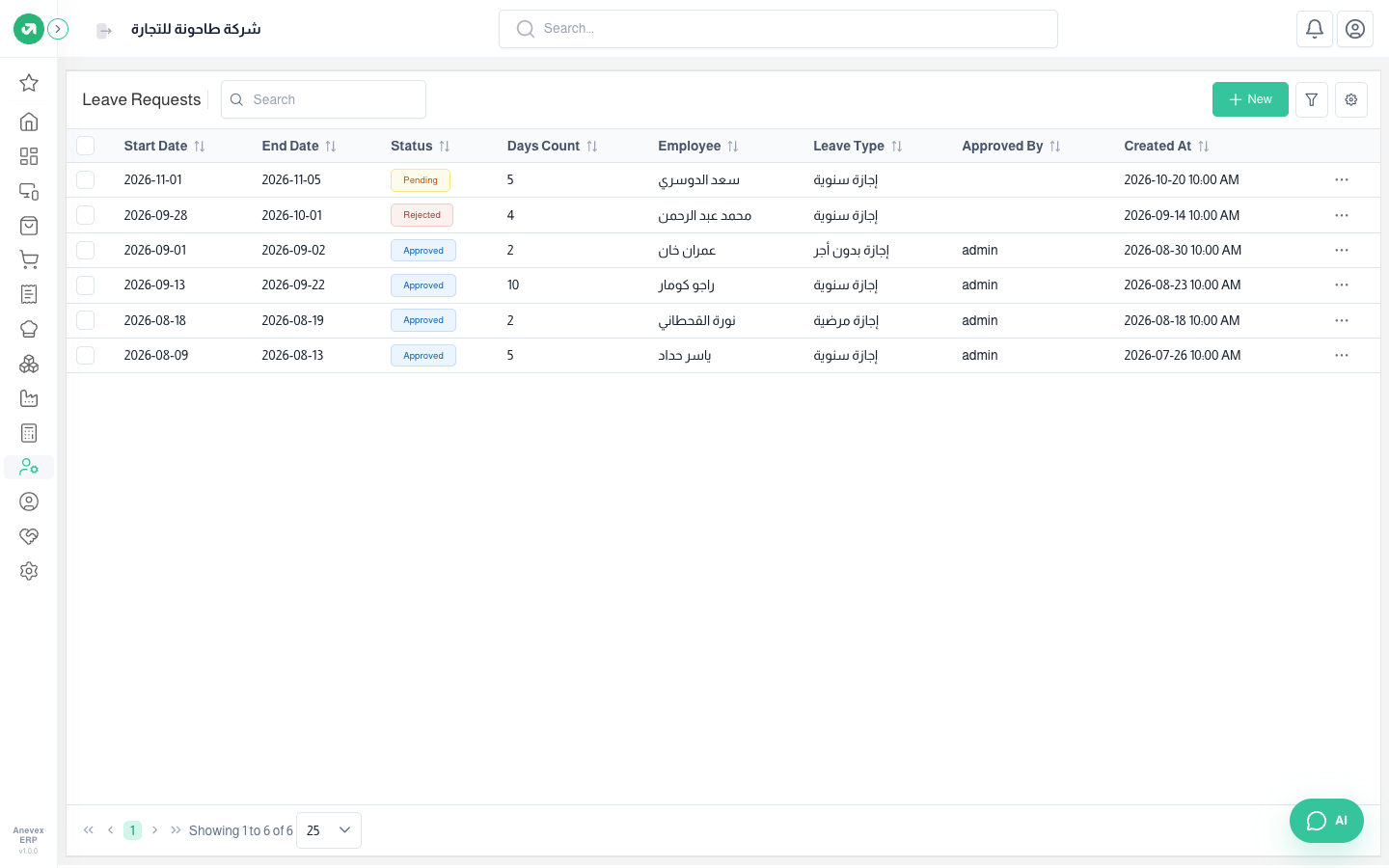Screen dimensions: 1389x868
Task: Go to Home icon in sidebar
Action: [x=29, y=122]
